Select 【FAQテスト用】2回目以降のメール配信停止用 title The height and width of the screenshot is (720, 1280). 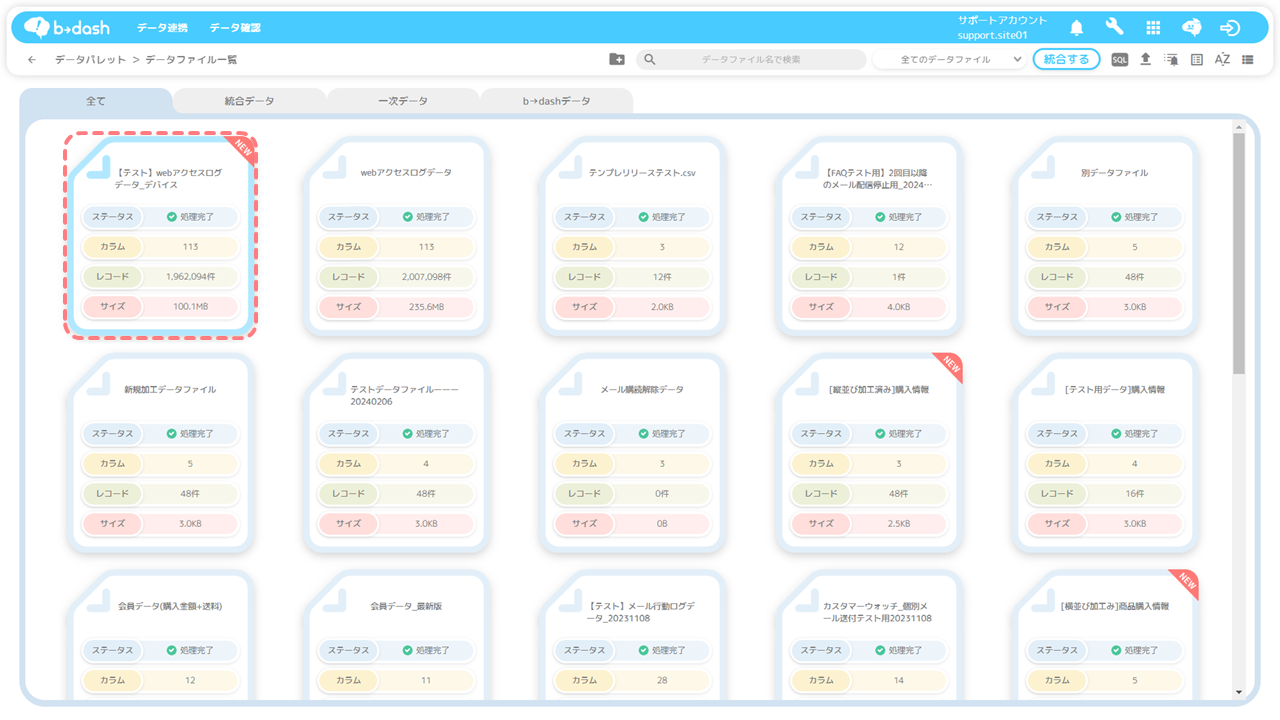878,179
